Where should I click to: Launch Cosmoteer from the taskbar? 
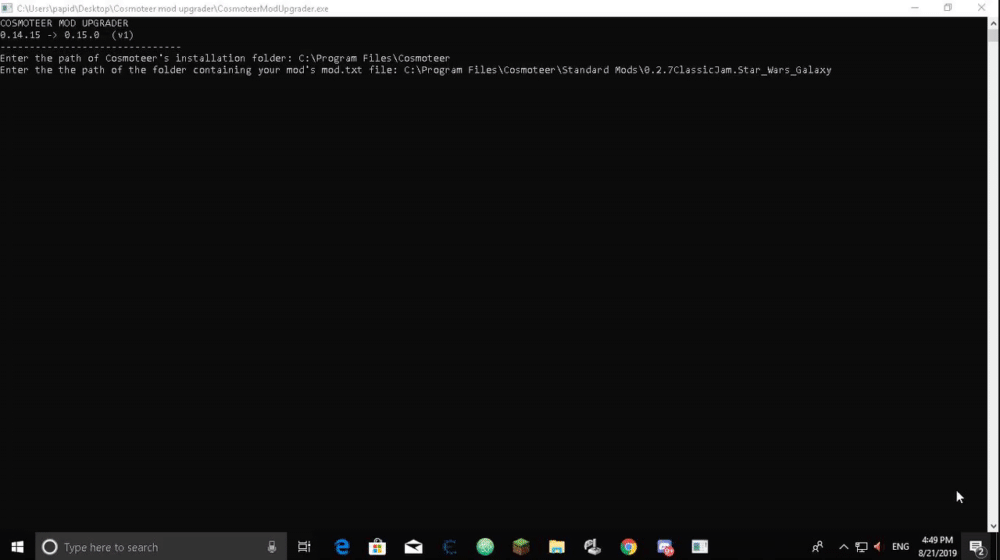point(450,547)
